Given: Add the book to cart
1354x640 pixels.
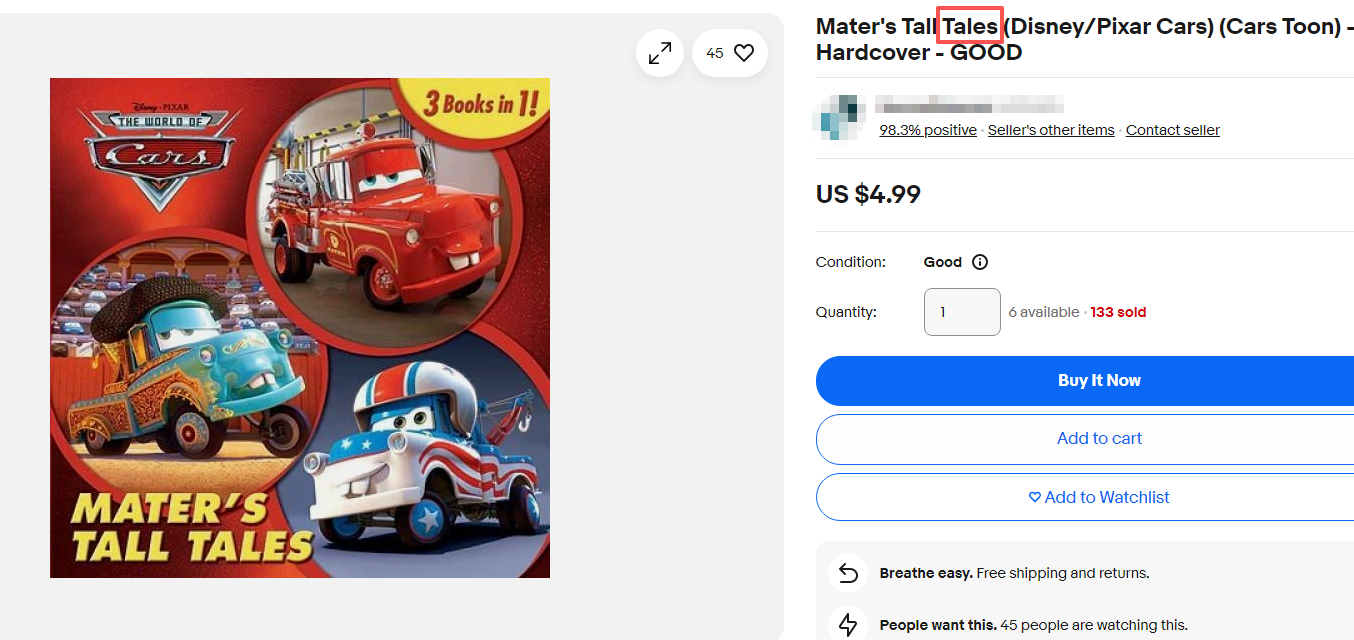Looking at the screenshot, I should [x=1098, y=439].
